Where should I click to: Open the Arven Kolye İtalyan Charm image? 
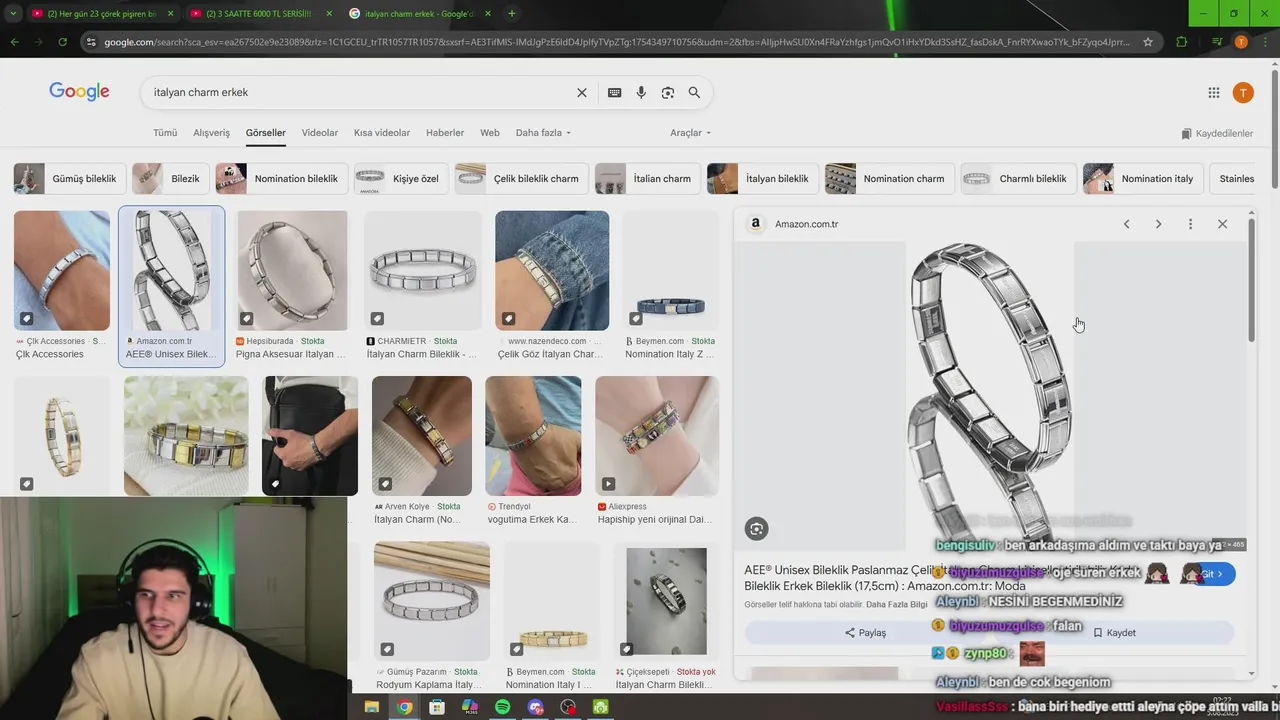click(x=422, y=436)
